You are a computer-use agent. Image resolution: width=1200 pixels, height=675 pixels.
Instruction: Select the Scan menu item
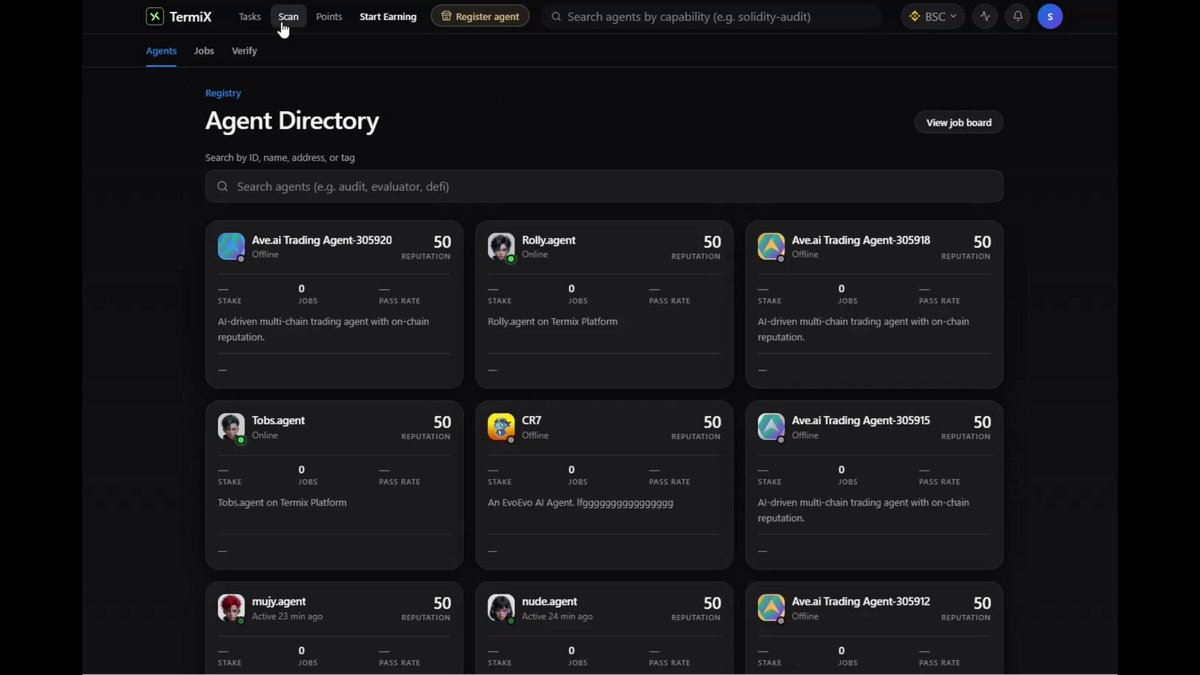tap(288, 16)
